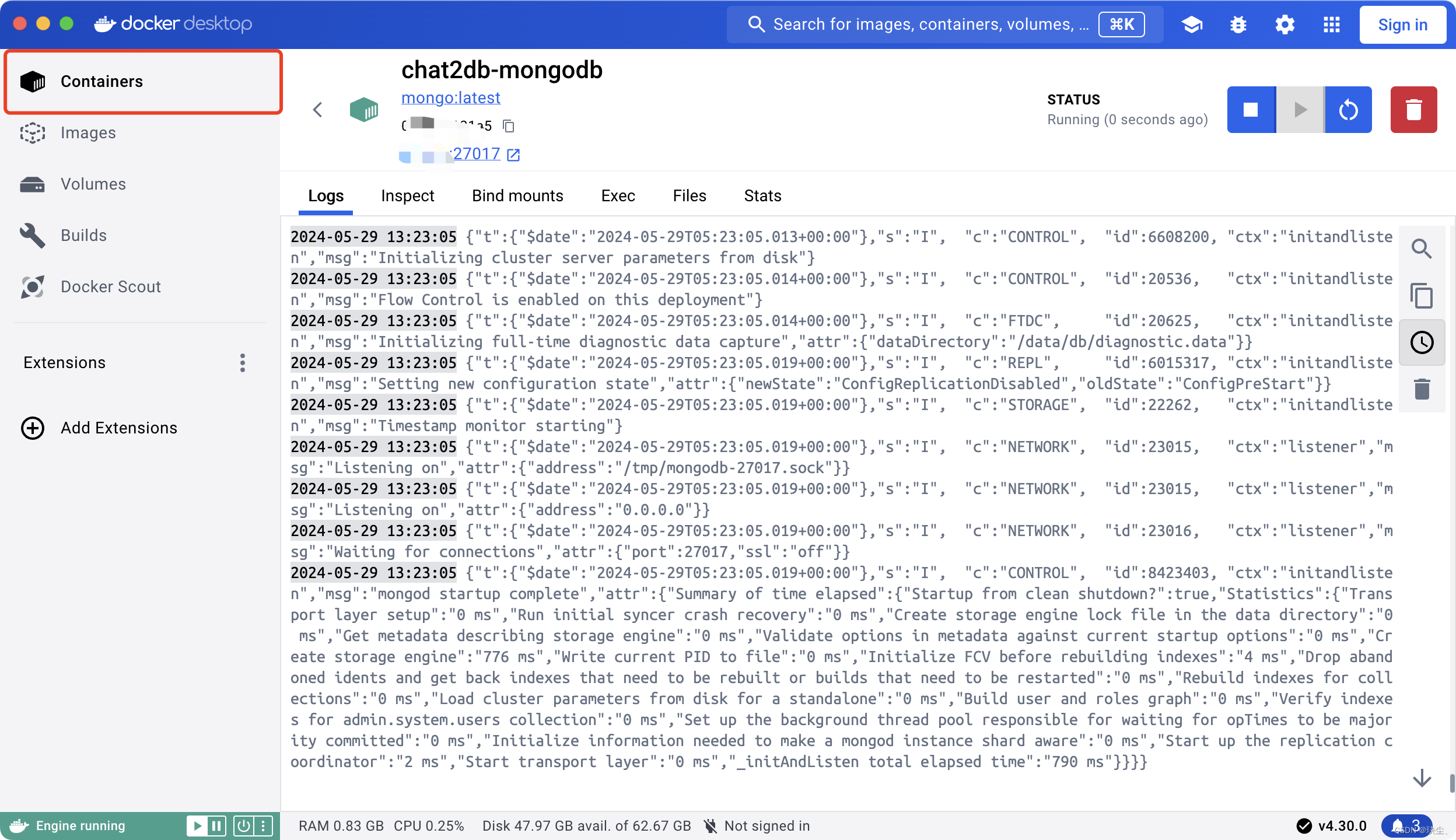Screen dimensions: 1456x840
Task: Click the search logs icon
Action: tap(1422, 247)
